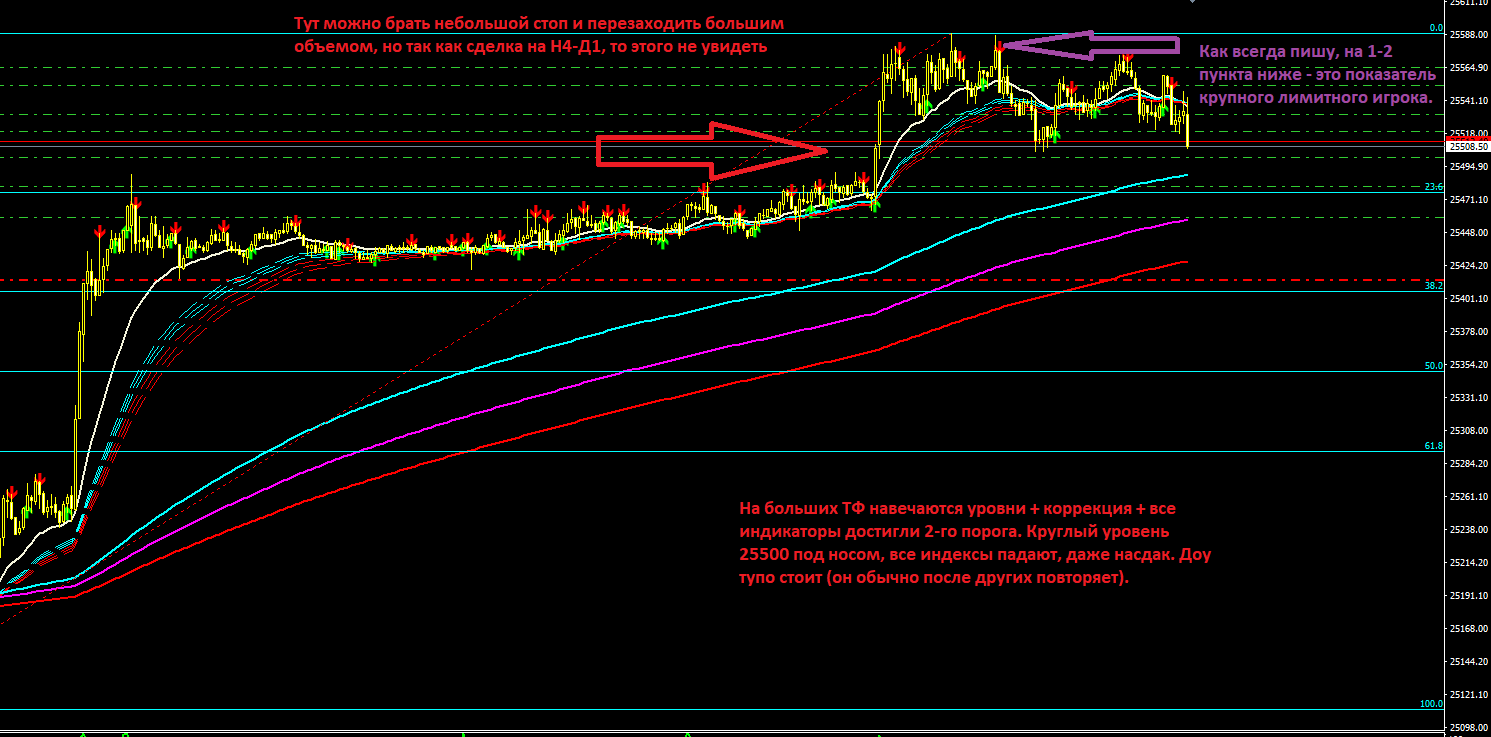This screenshot has width=1491, height=737.
Task: Click price axis value 25121.10
Action: pyautogui.click(x=1467, y=695)
